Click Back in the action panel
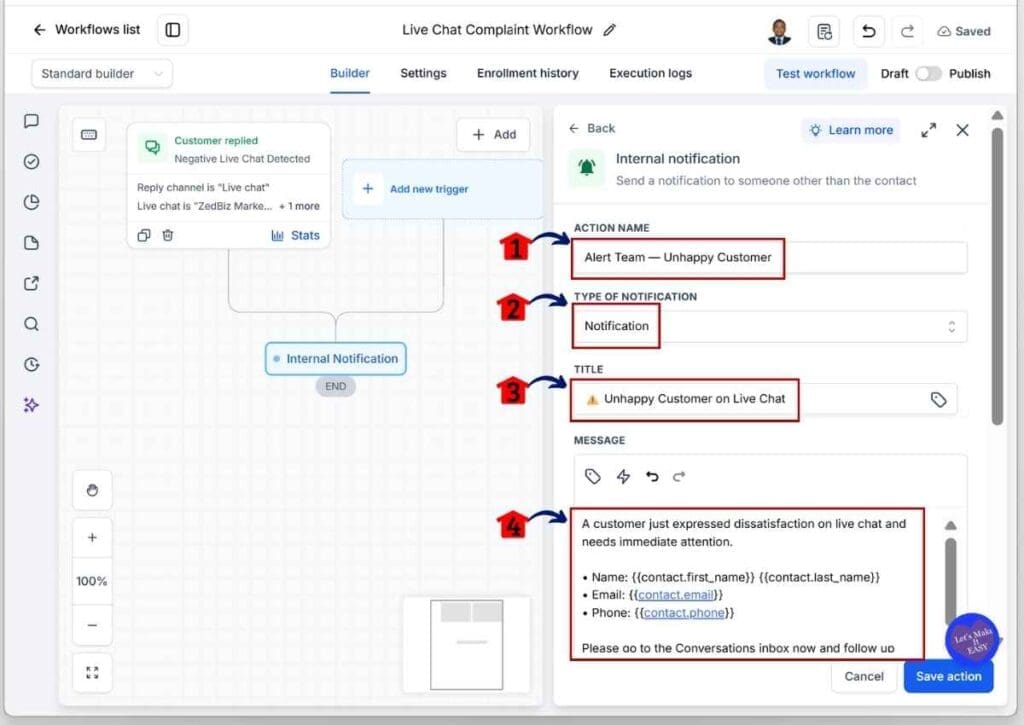The width and height of the screenshot is (1024, 725). click(592, 129)
